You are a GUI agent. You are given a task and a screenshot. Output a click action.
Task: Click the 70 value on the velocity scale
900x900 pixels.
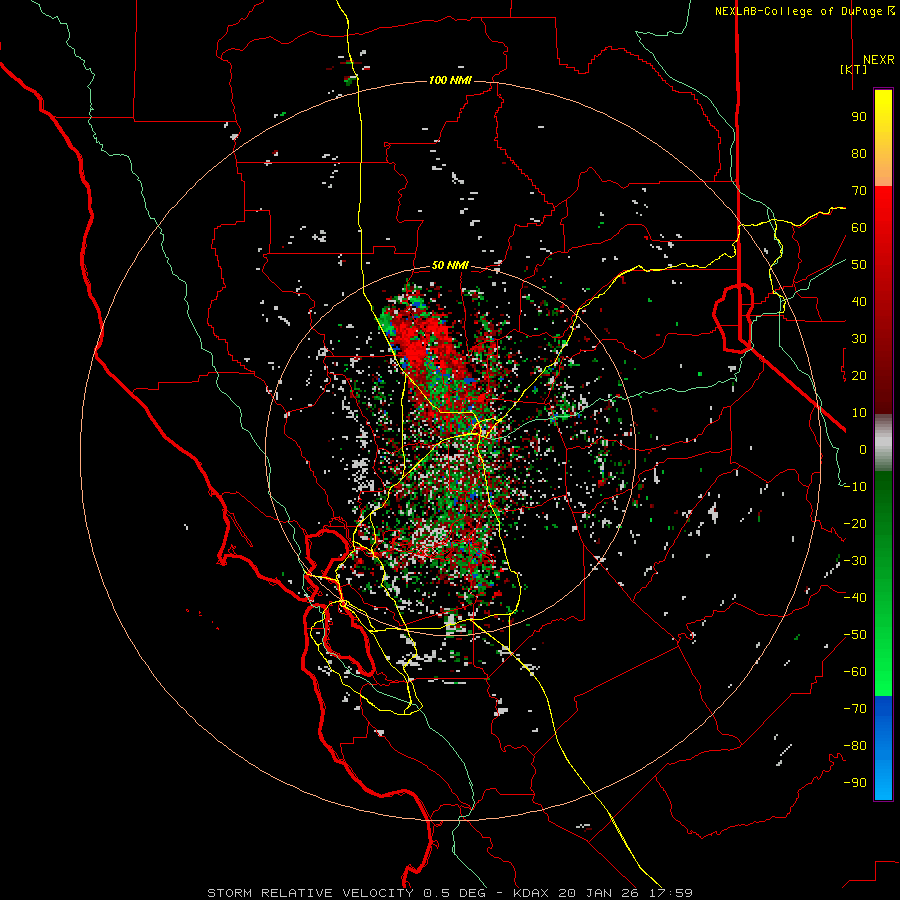pos(859,191)
